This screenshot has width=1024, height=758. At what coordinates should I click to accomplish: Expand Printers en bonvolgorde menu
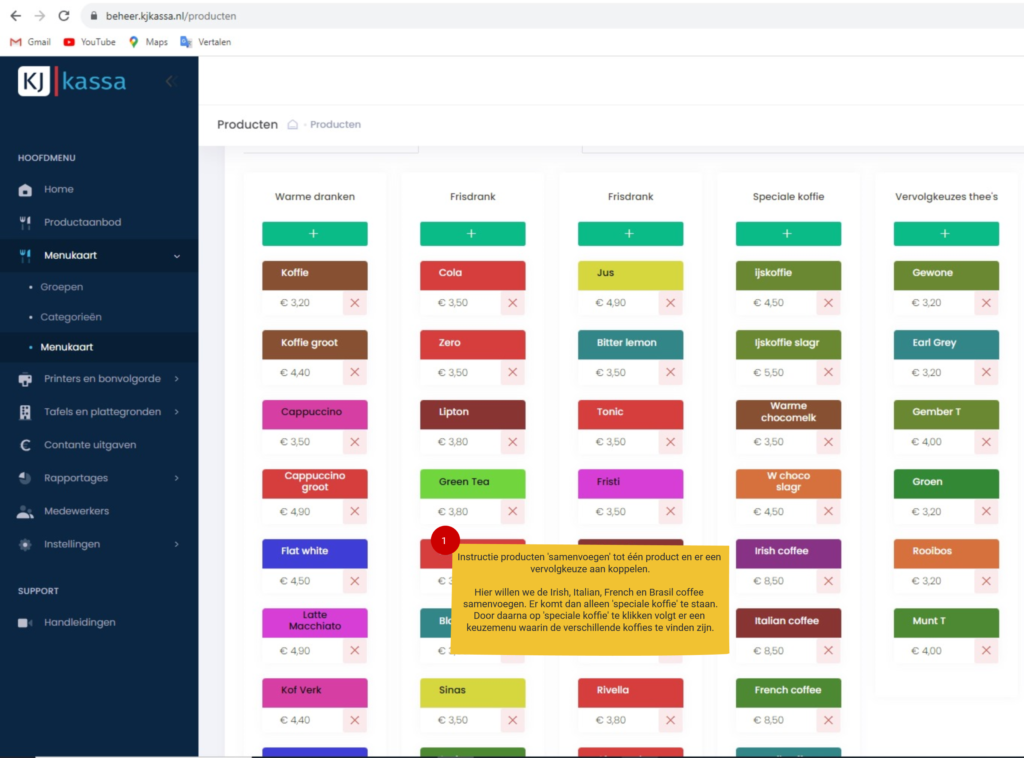click(x=176, y=379)
